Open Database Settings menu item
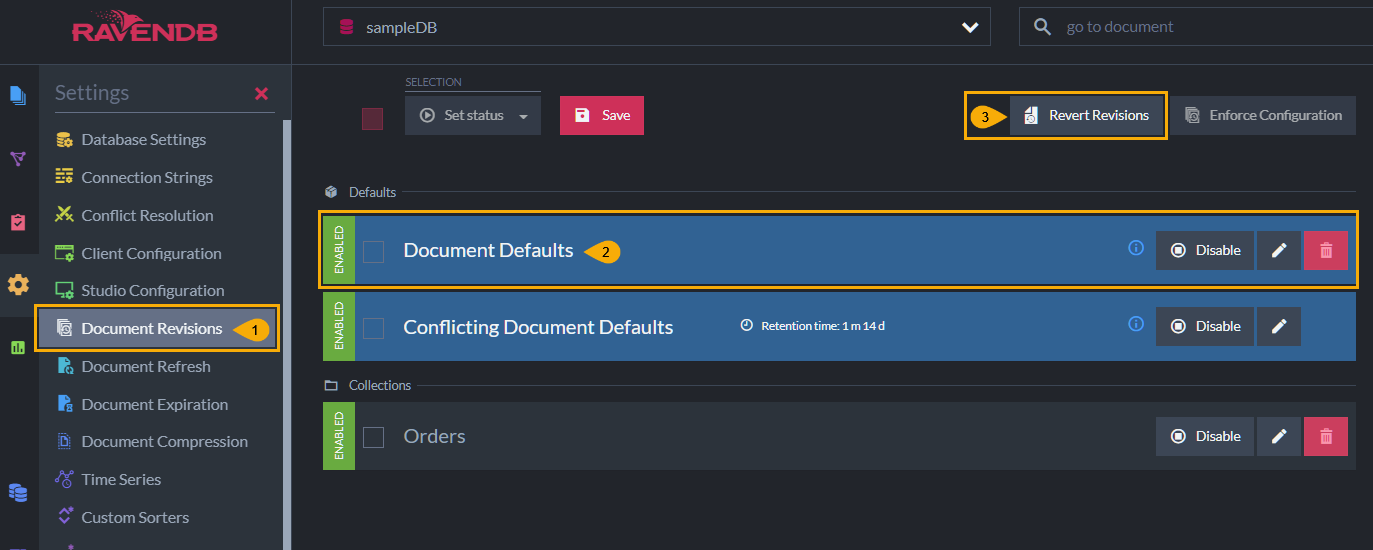The image size is (1373, 550). (144, 139)
